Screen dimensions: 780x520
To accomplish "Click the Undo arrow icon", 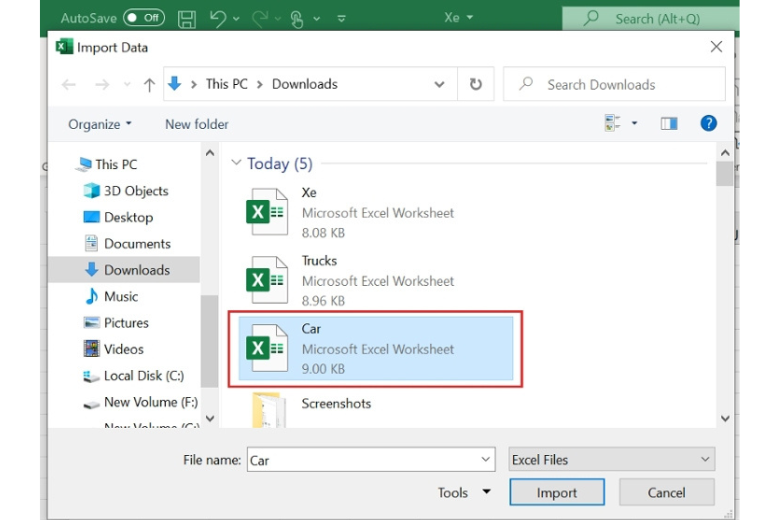I will (217, 18).
